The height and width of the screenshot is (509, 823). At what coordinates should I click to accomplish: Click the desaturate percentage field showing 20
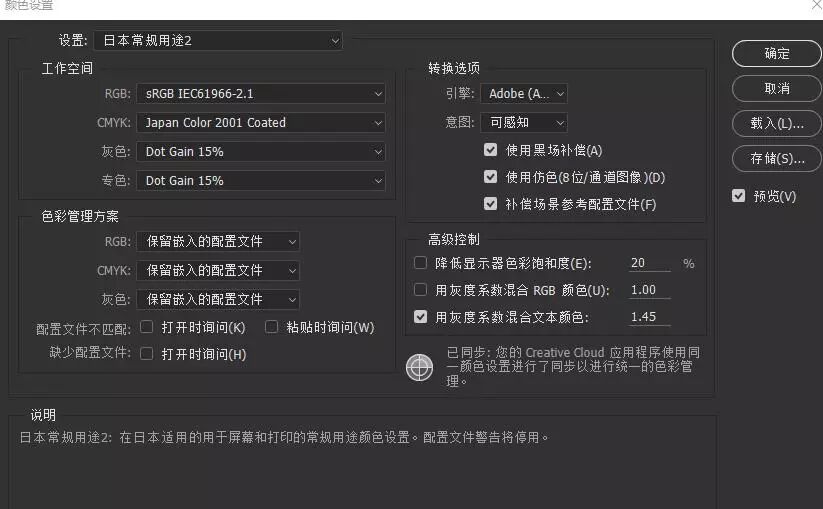pos(650,263)
